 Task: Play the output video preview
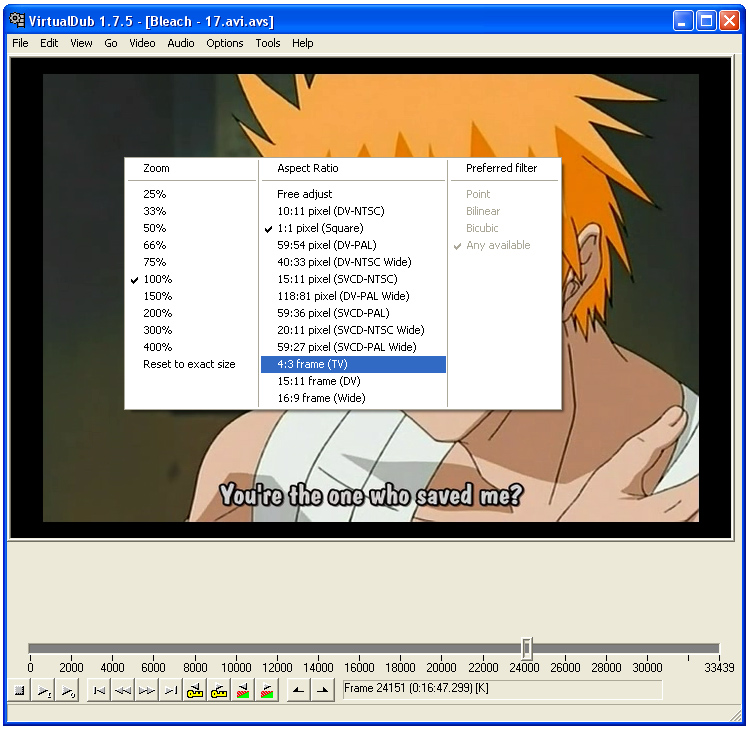tap(67, 690)
